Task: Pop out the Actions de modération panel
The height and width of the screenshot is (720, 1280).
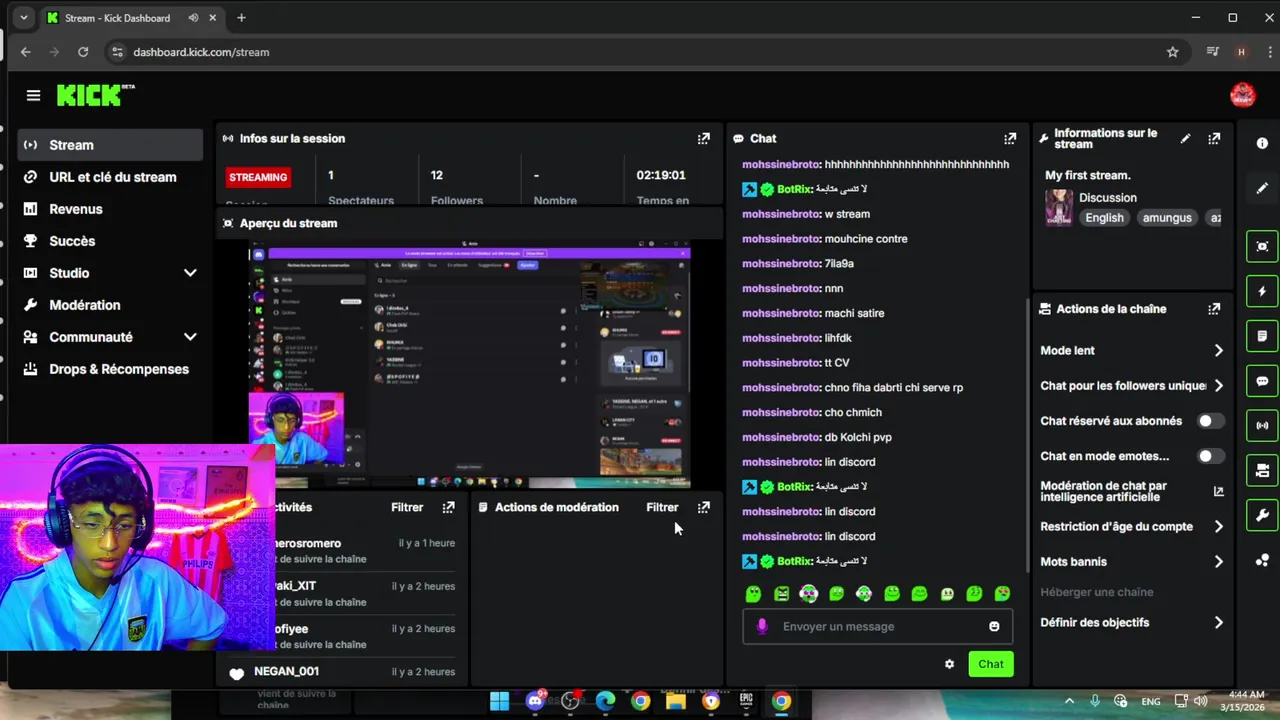Action: pyautogui.click(x=704, y=507)
